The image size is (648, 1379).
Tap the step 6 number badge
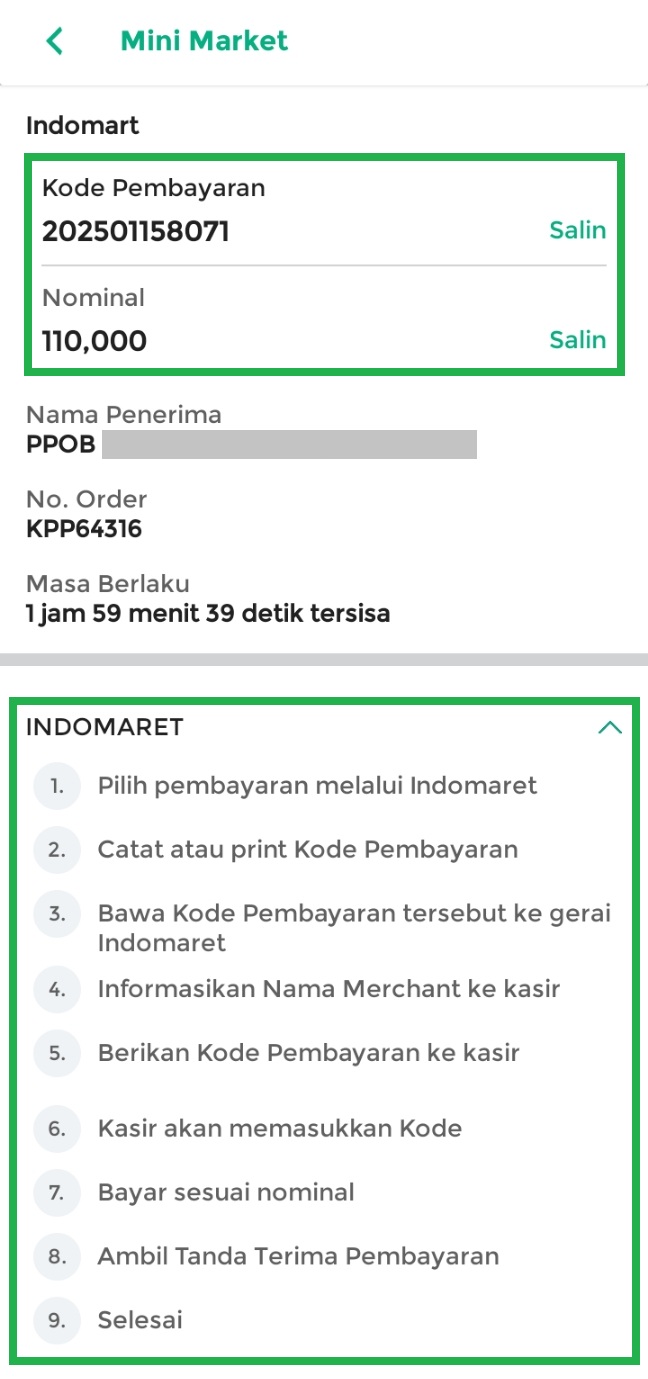pos(57,1129)
